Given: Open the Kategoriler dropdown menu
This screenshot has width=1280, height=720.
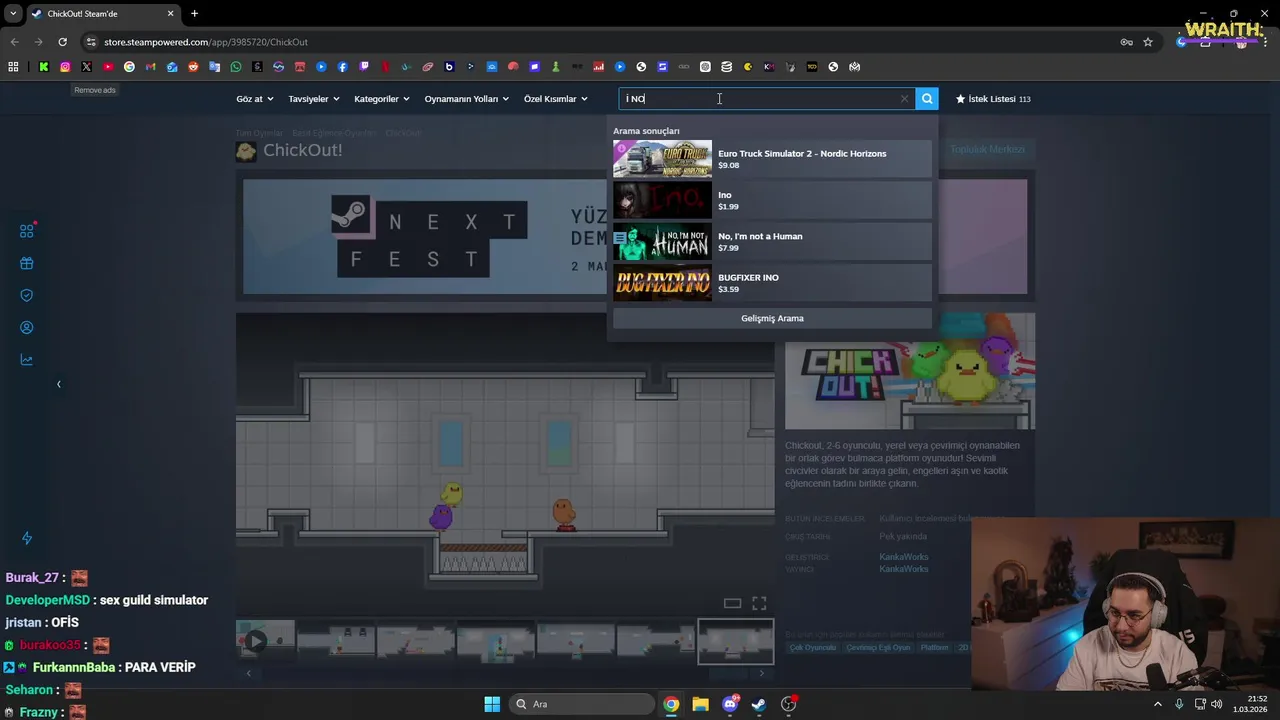Looking at the screenshot, I should point(382,99).
